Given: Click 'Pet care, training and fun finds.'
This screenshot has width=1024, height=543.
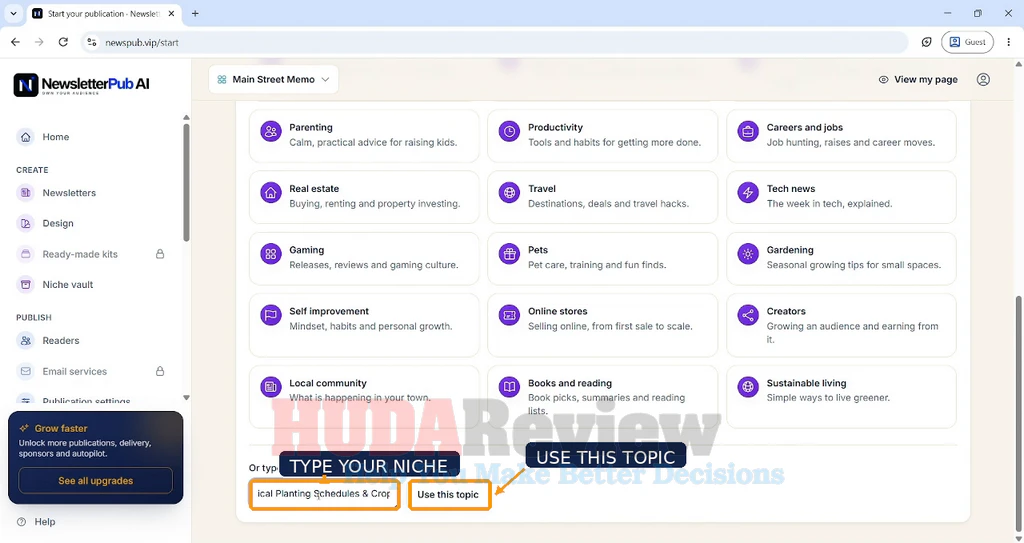Looking at the screenshot, I should [597, 265].
